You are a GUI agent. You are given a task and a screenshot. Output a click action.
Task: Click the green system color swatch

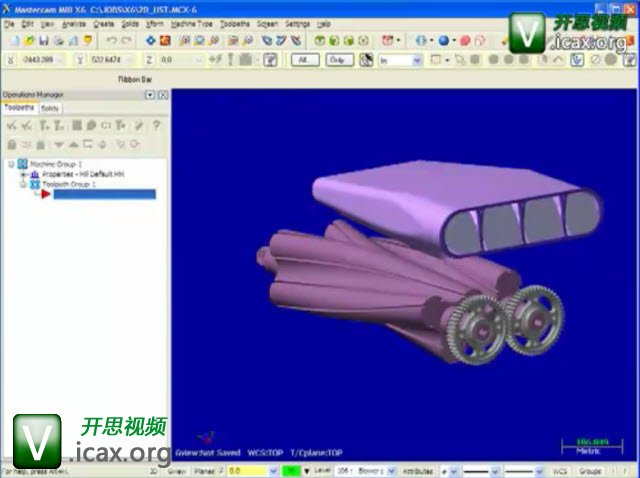(291, 471)
